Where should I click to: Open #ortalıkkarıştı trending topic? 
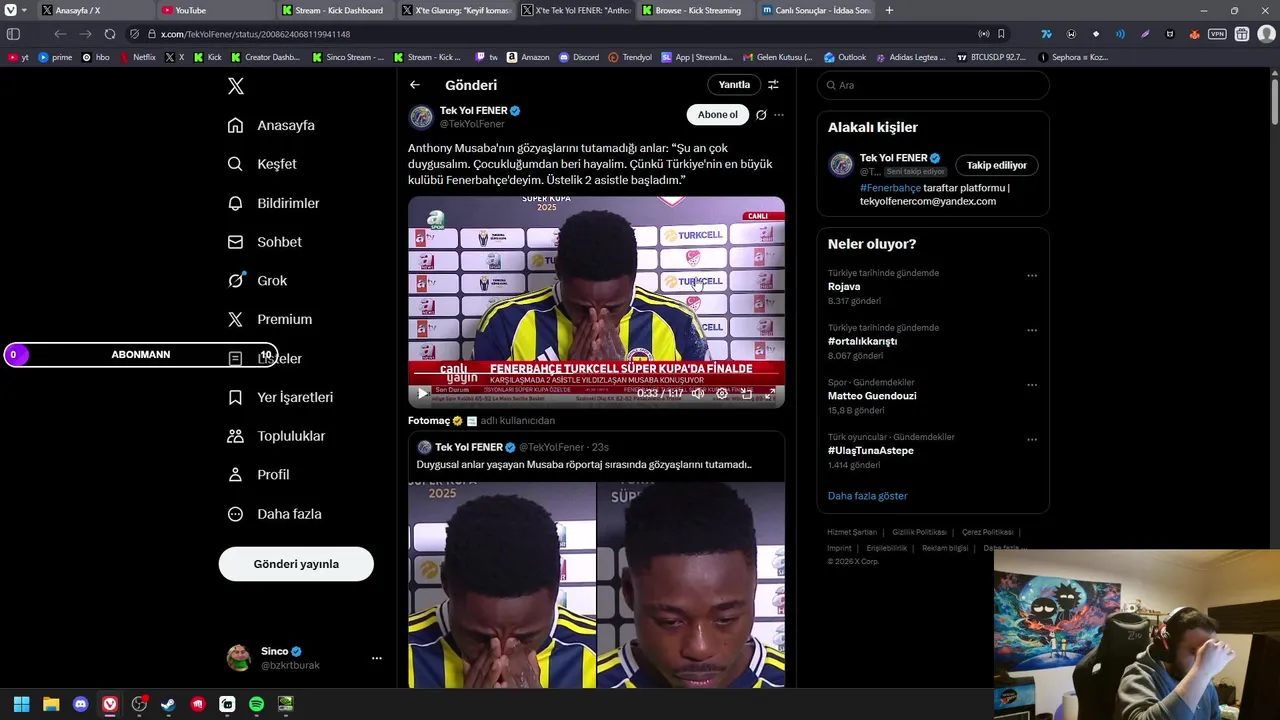pos(862,341)
